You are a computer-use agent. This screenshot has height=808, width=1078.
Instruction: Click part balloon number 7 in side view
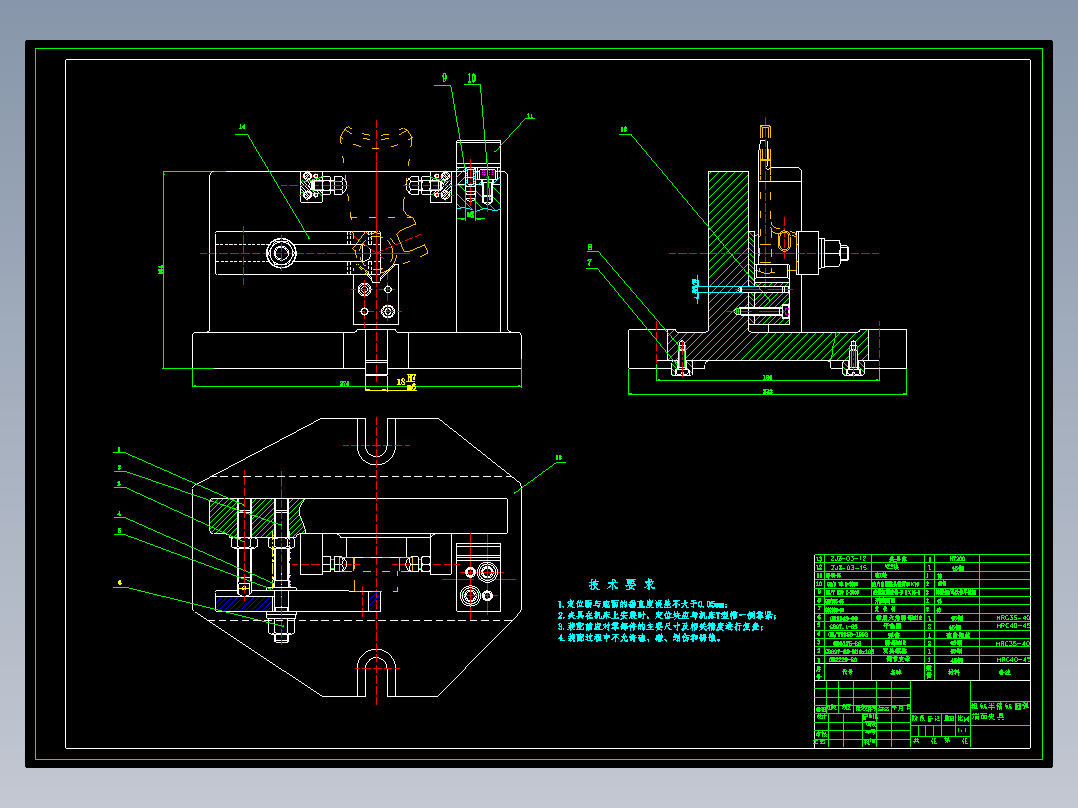[x=589, y=262]
